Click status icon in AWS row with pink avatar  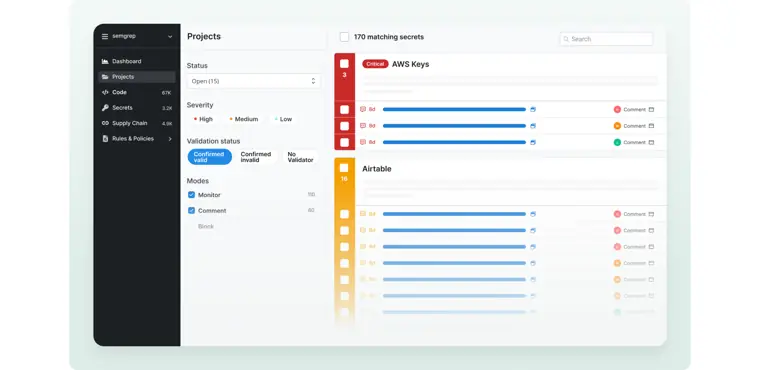tap(363, 110)
